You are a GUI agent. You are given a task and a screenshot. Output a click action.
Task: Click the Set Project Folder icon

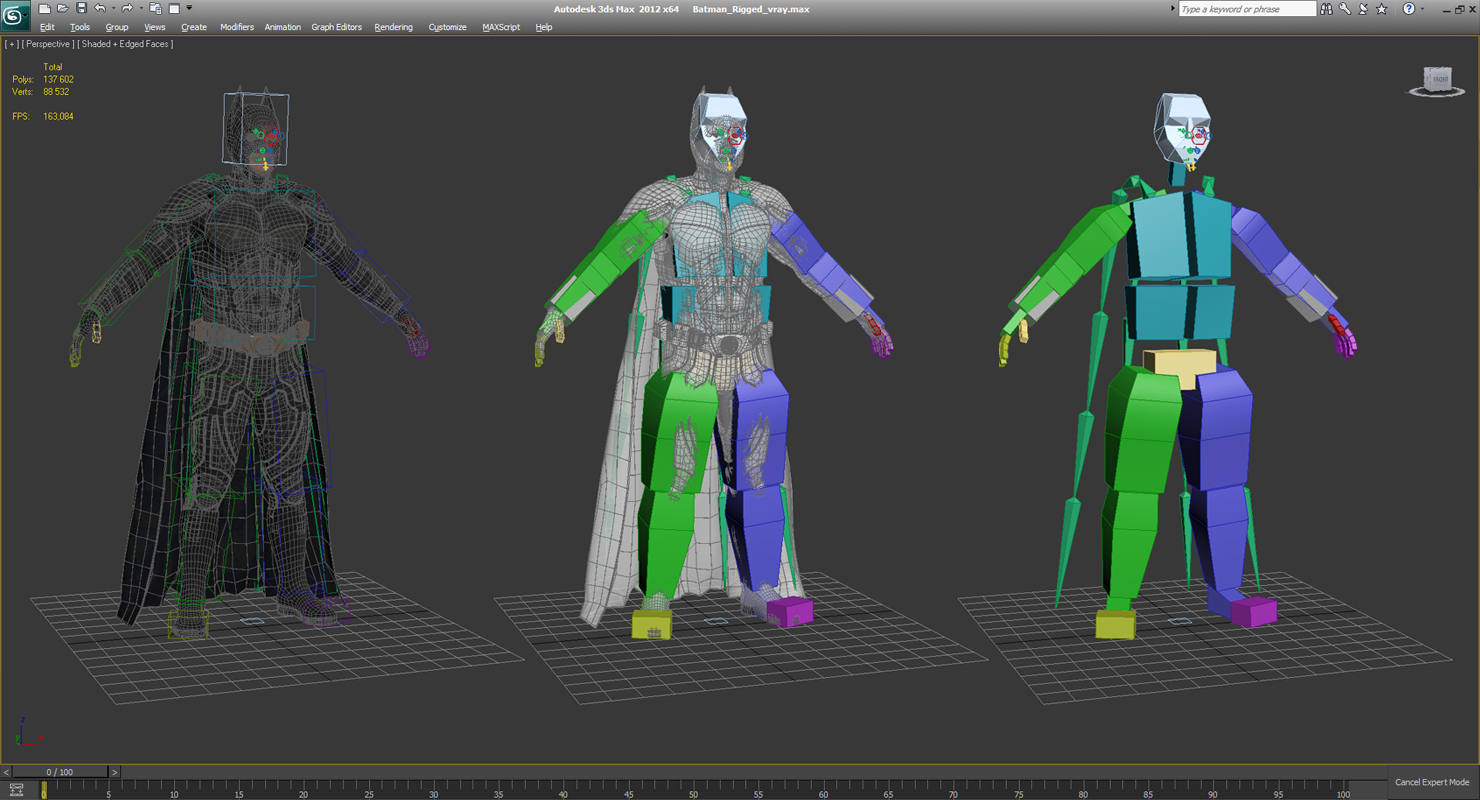[155, 9]
